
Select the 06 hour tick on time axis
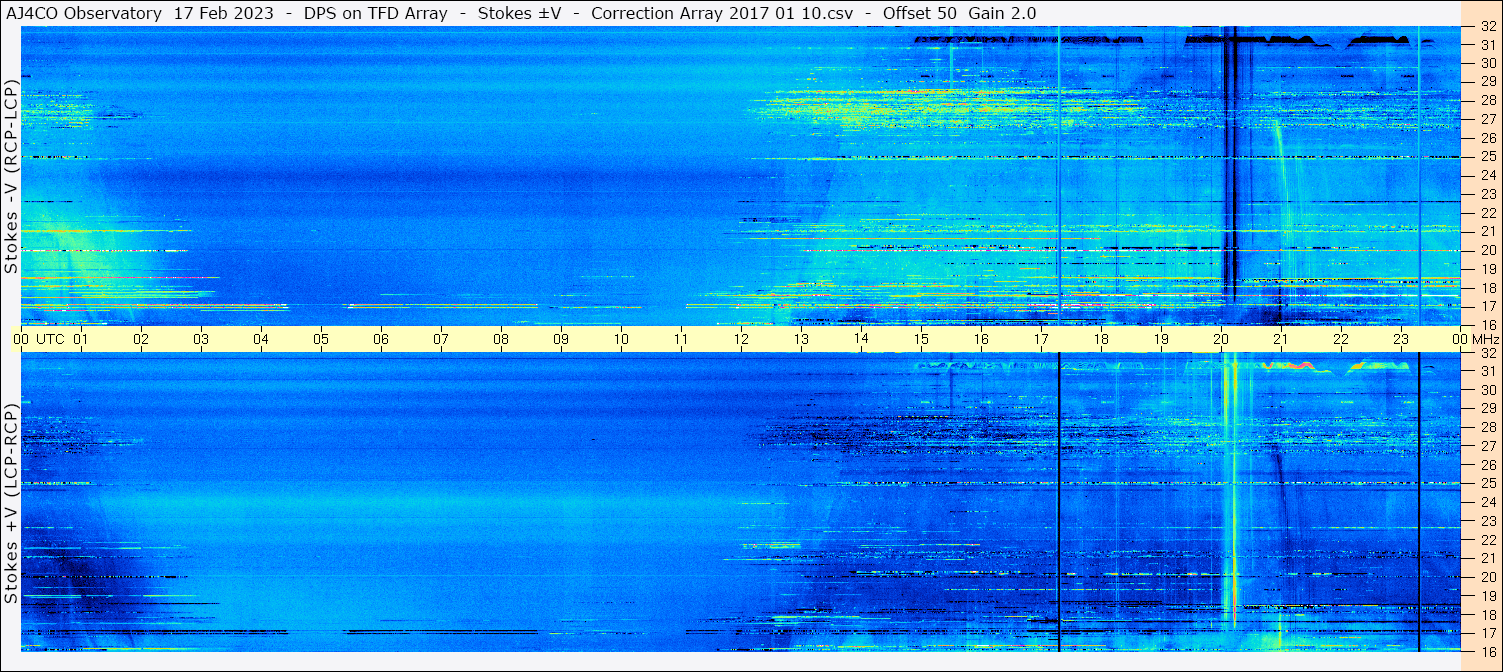click(381, 339)
